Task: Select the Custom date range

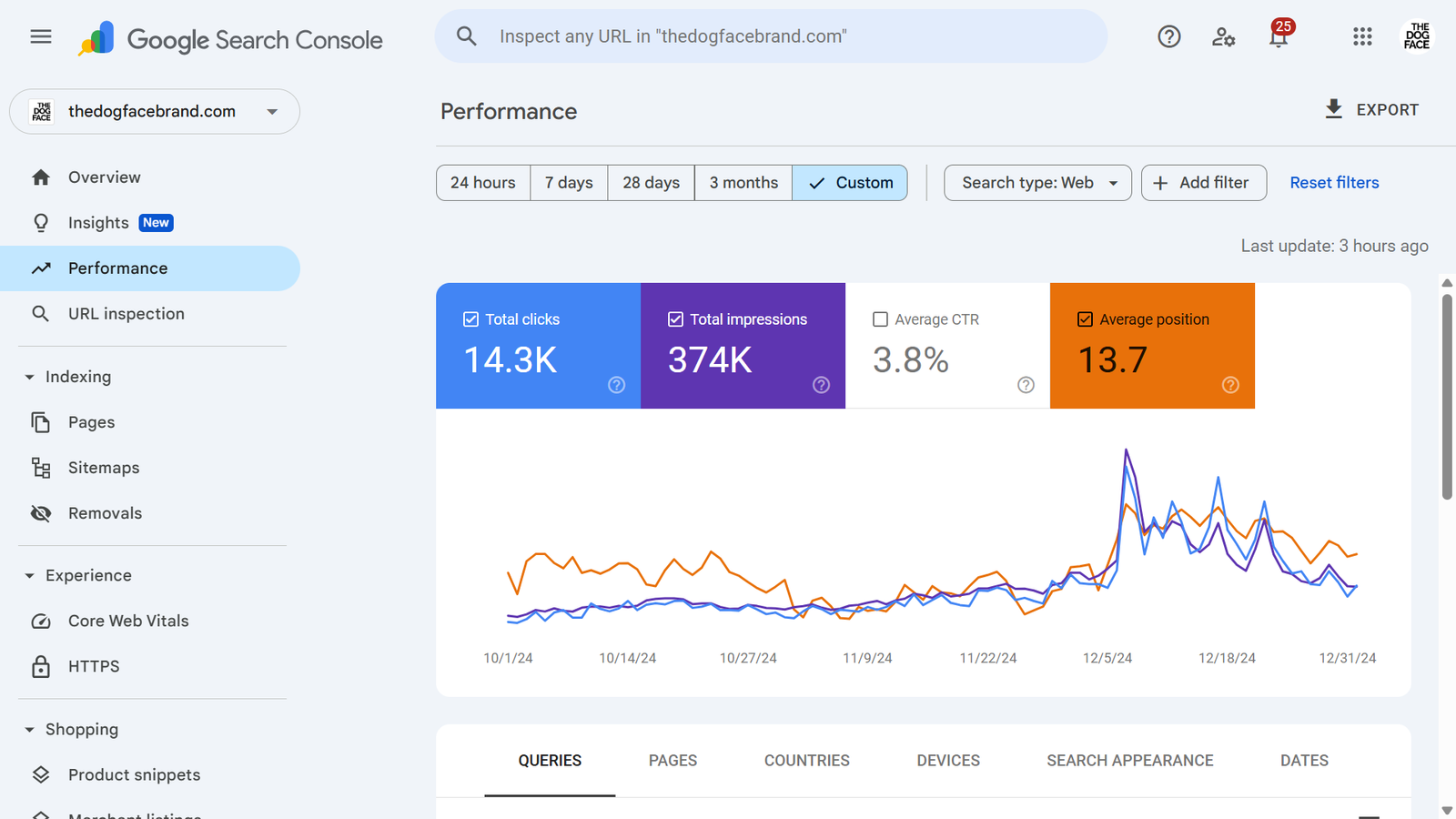Action: tap(850, 183)
